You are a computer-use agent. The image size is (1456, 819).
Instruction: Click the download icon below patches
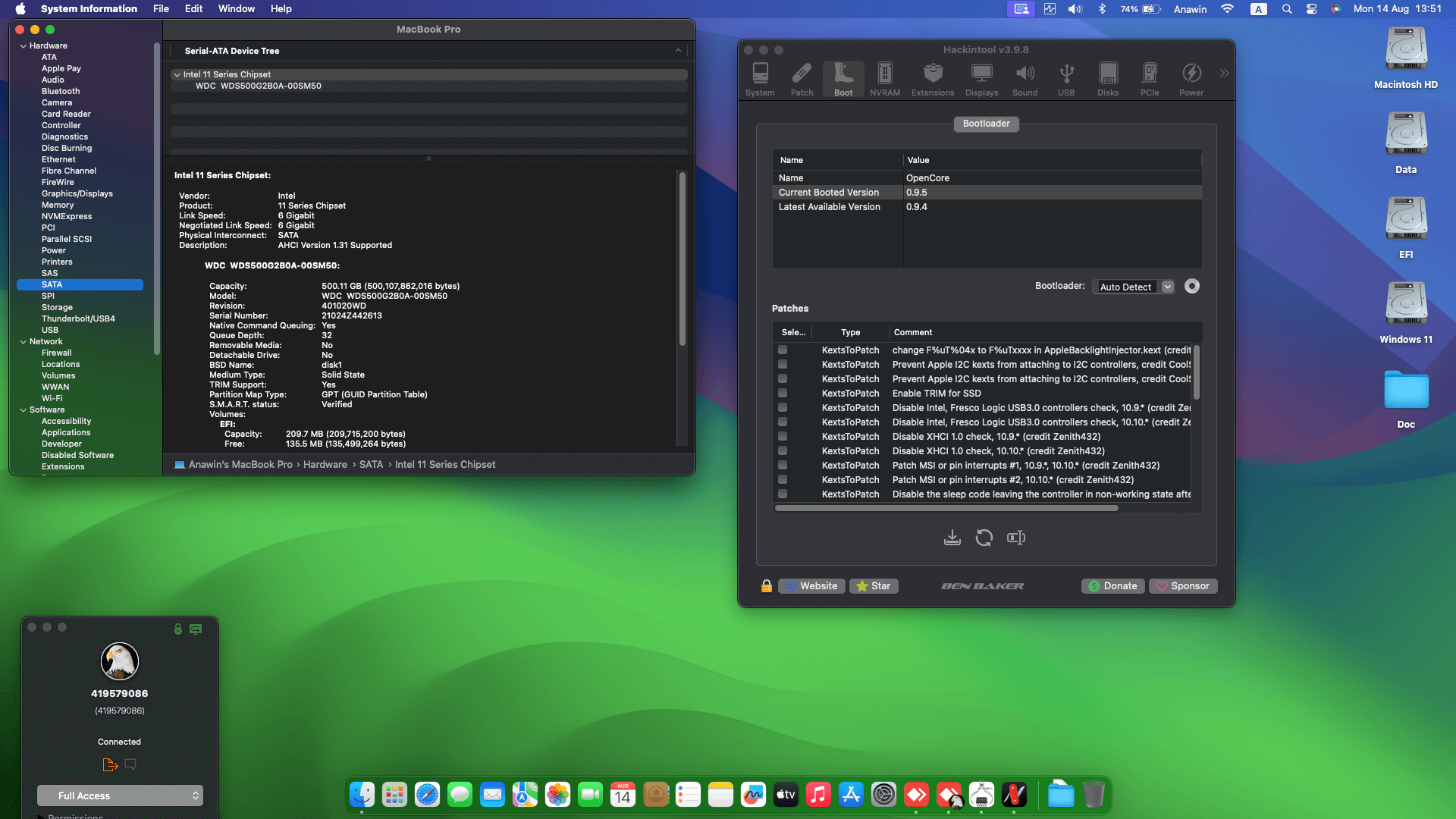pos(952,538)
